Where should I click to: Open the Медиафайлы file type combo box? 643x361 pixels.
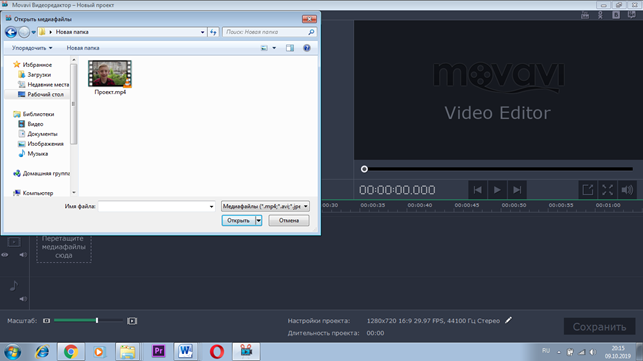265,206
